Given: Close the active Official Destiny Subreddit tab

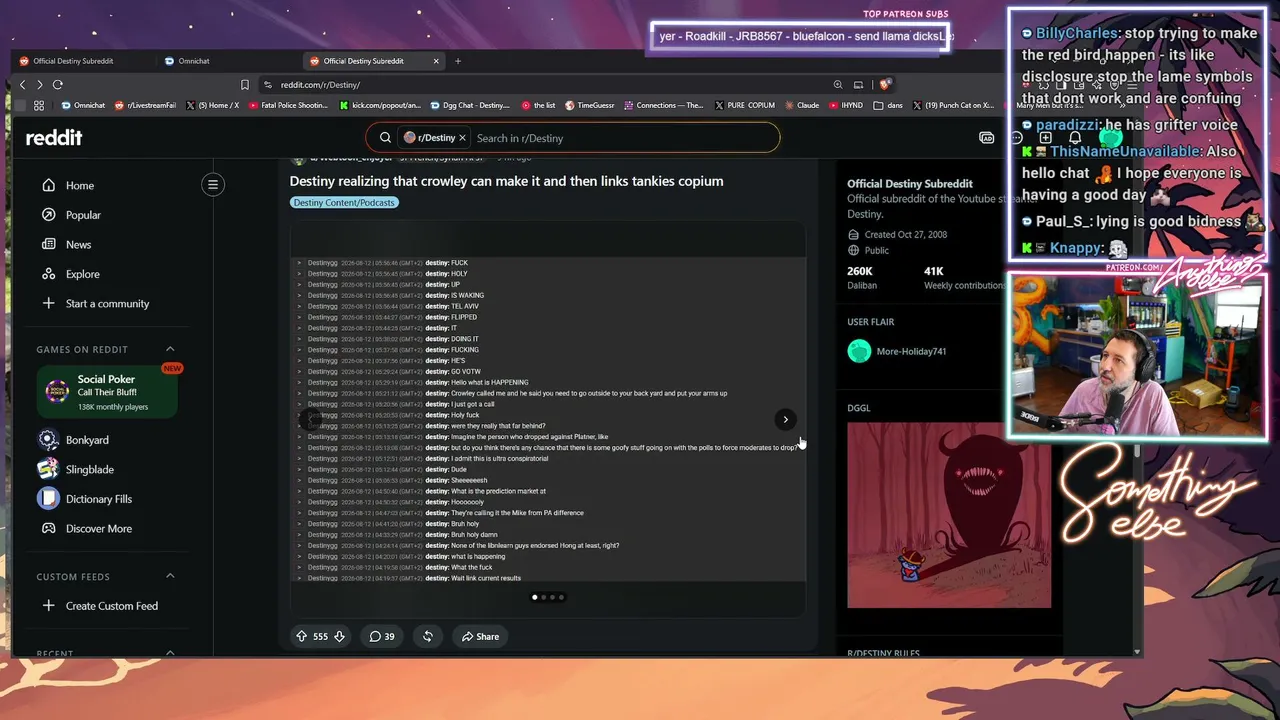Looking at the screenshot, I should pos(436,61).
